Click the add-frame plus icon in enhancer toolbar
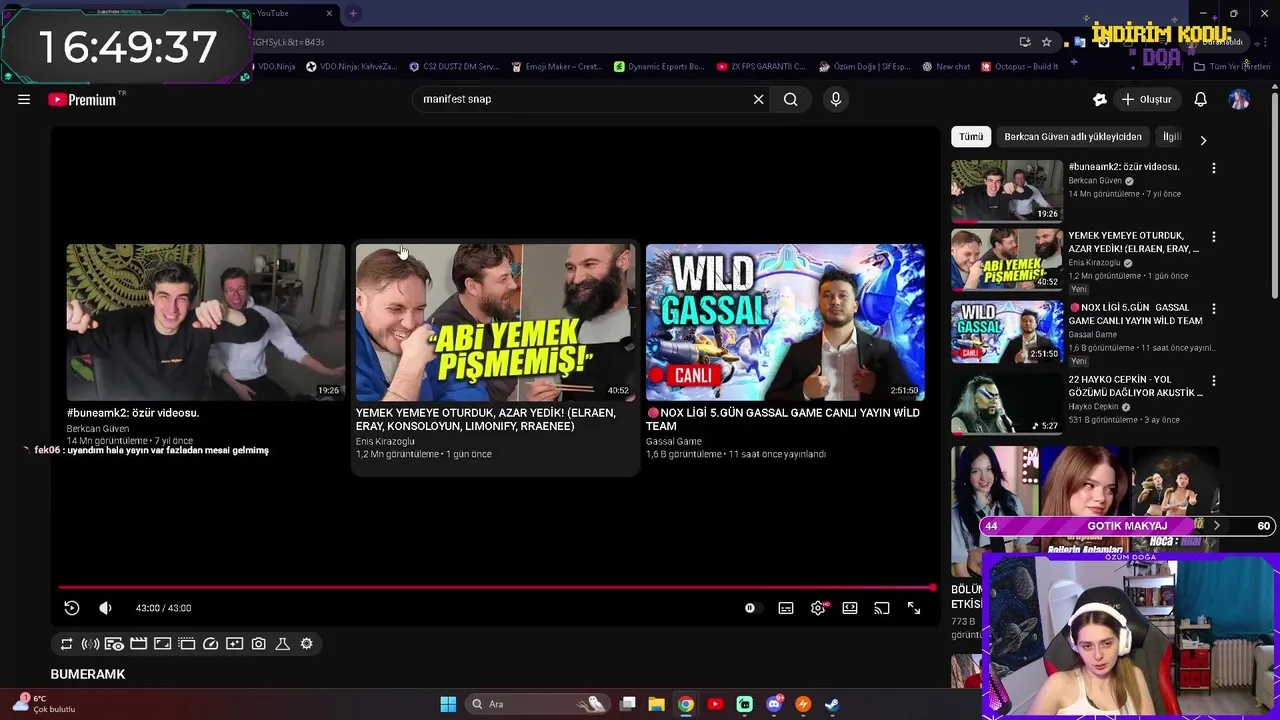Image resolution: width=1280 pixels, height=720 pixels. point(234,644)
